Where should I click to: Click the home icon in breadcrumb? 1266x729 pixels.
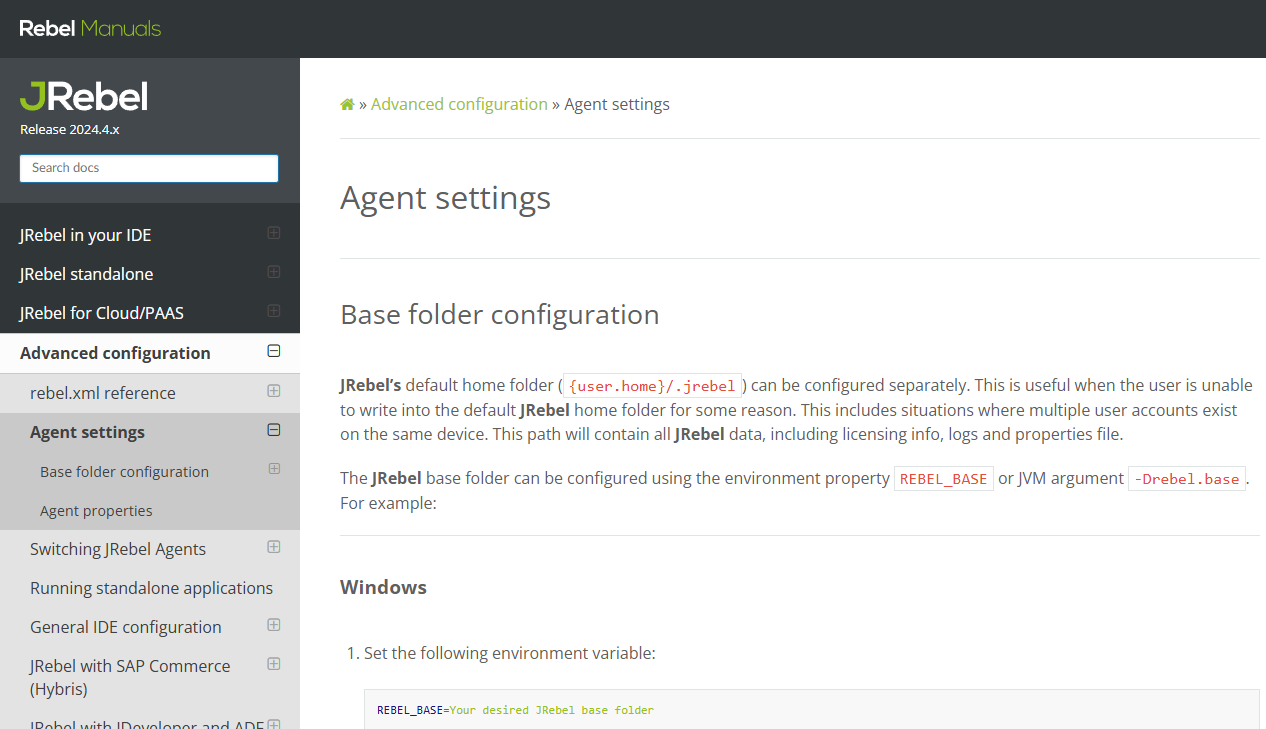click(x=347, y=104)
